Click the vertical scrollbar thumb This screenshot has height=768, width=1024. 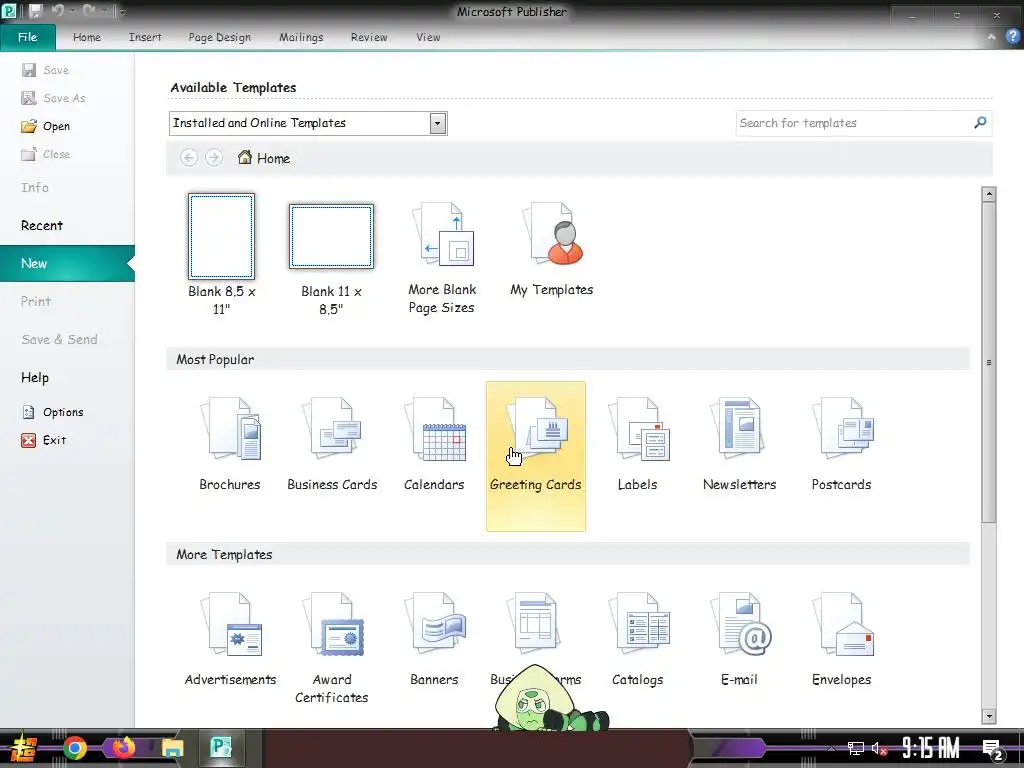(989, 362)
